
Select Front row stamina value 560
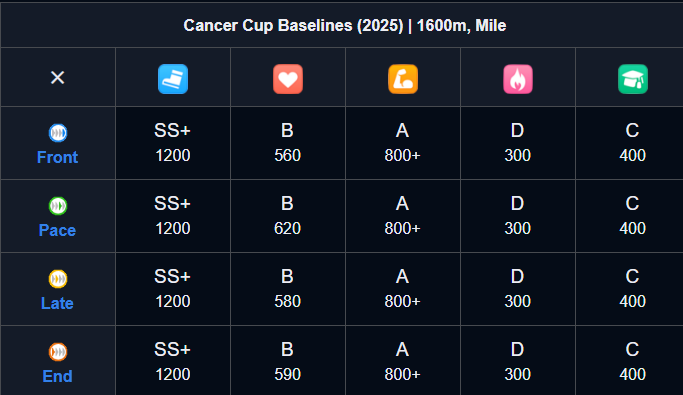coord(287,155)
